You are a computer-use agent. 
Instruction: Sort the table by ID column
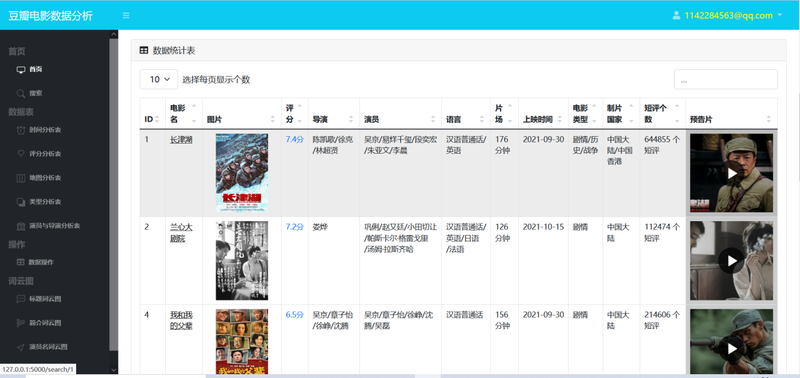tap(152, 113)
